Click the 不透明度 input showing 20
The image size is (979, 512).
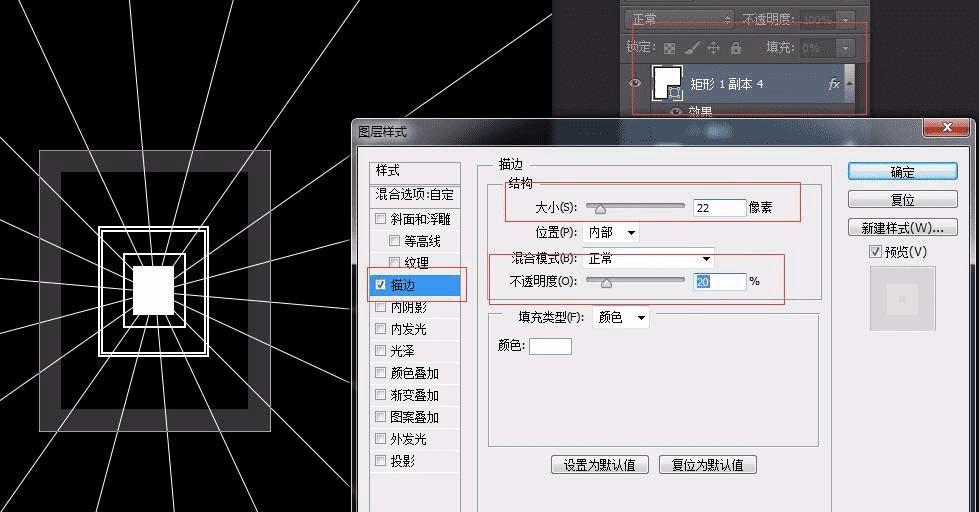click(719, 282)
